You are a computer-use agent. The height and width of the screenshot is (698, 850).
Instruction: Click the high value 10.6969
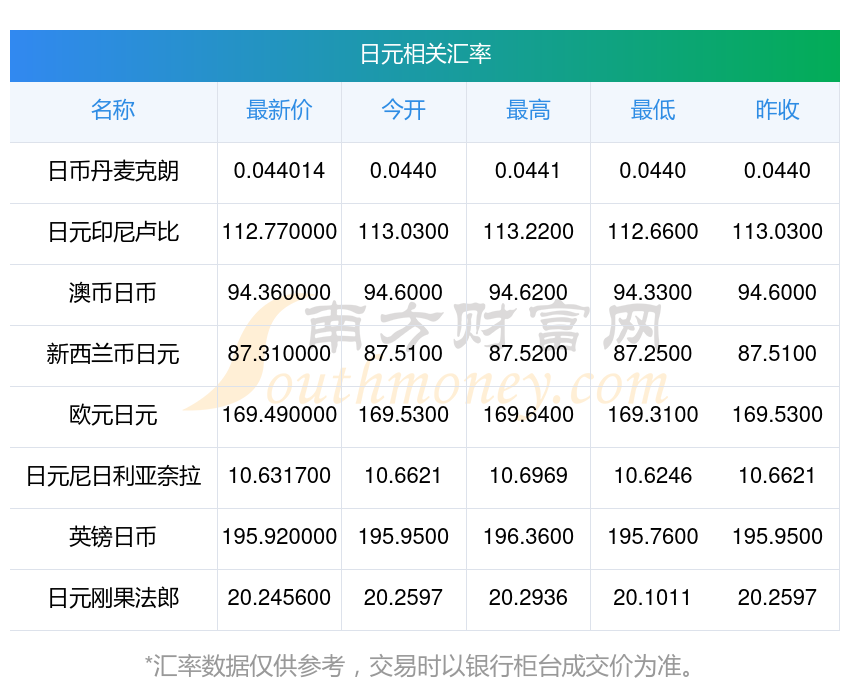(528, 476)
